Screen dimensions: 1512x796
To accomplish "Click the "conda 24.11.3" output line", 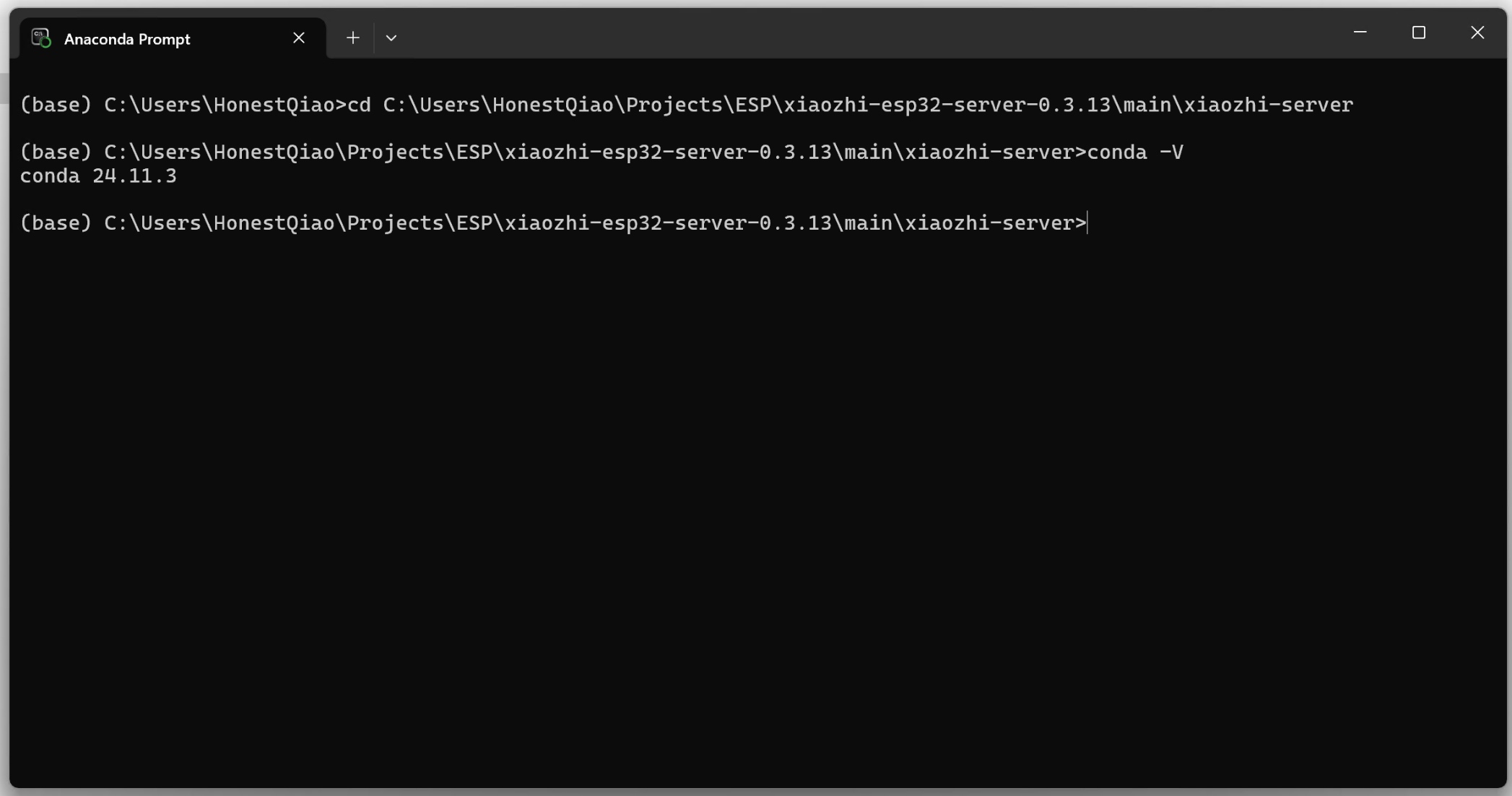I will [x=98, y=176].
